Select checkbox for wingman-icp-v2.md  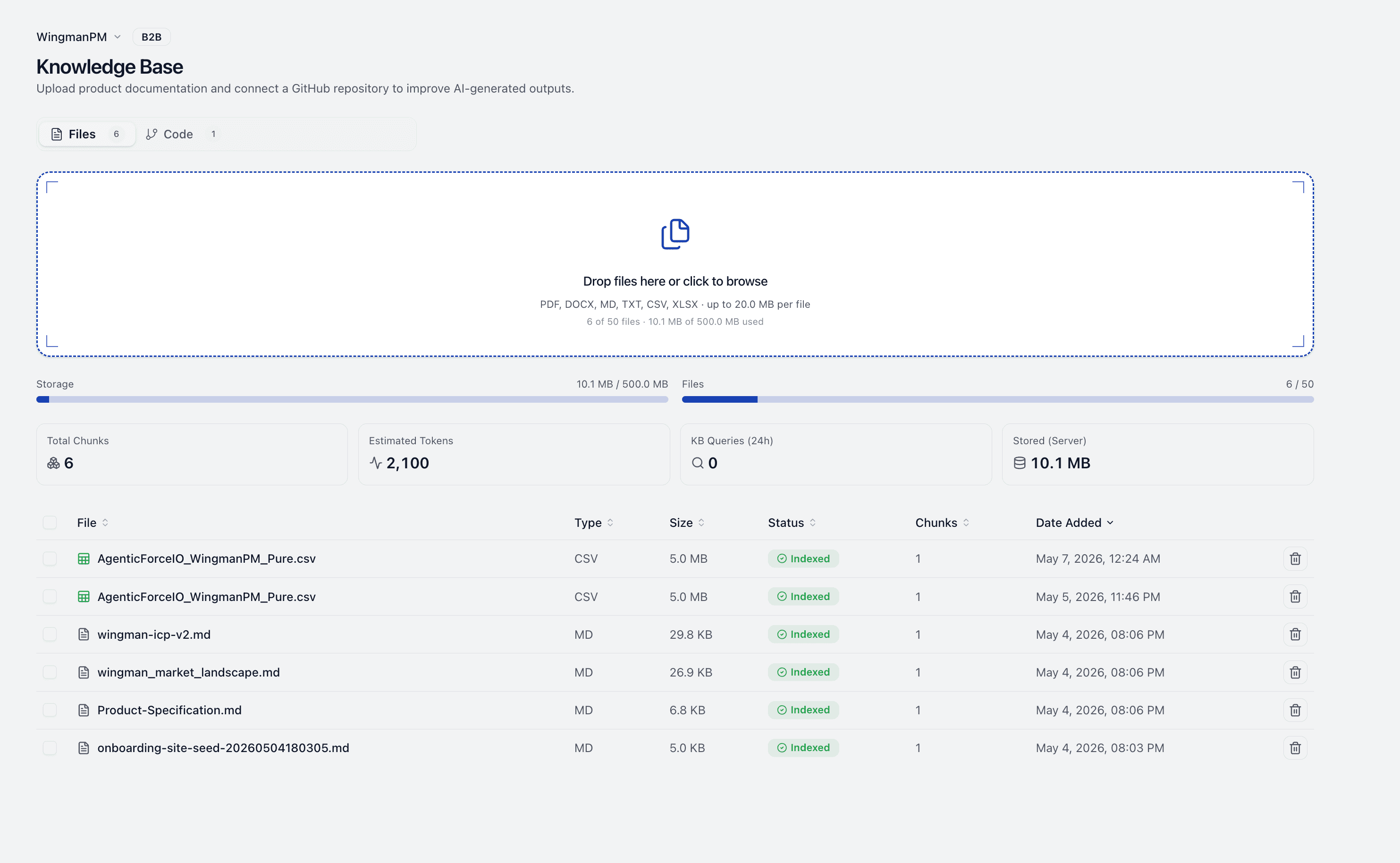pyautogui.click(x=50, y=634)
